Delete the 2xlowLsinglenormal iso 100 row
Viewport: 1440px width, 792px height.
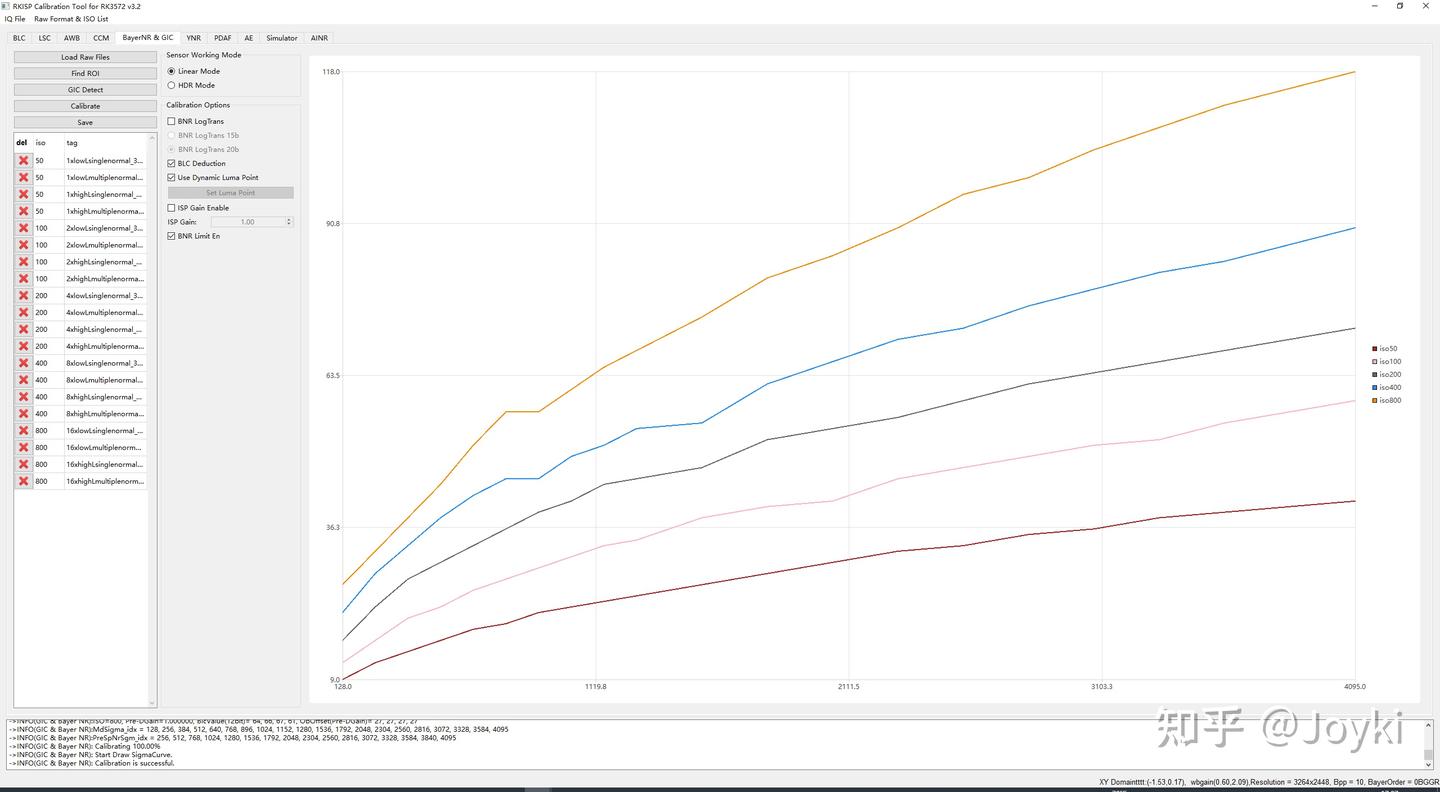pyautogui.click(x=23, y=228)
